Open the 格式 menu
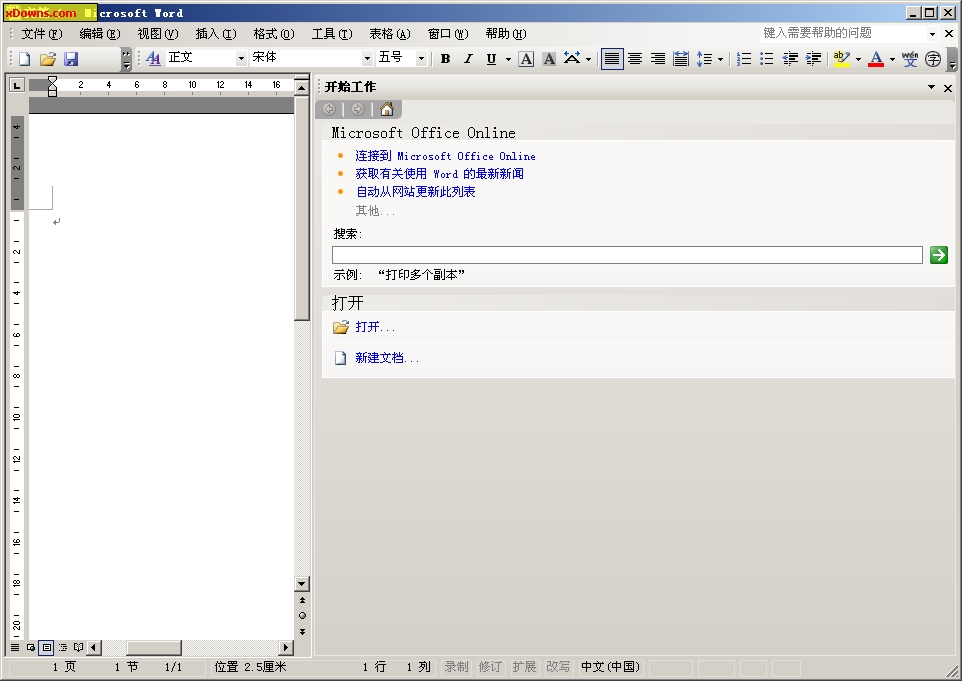 [274, 34]
